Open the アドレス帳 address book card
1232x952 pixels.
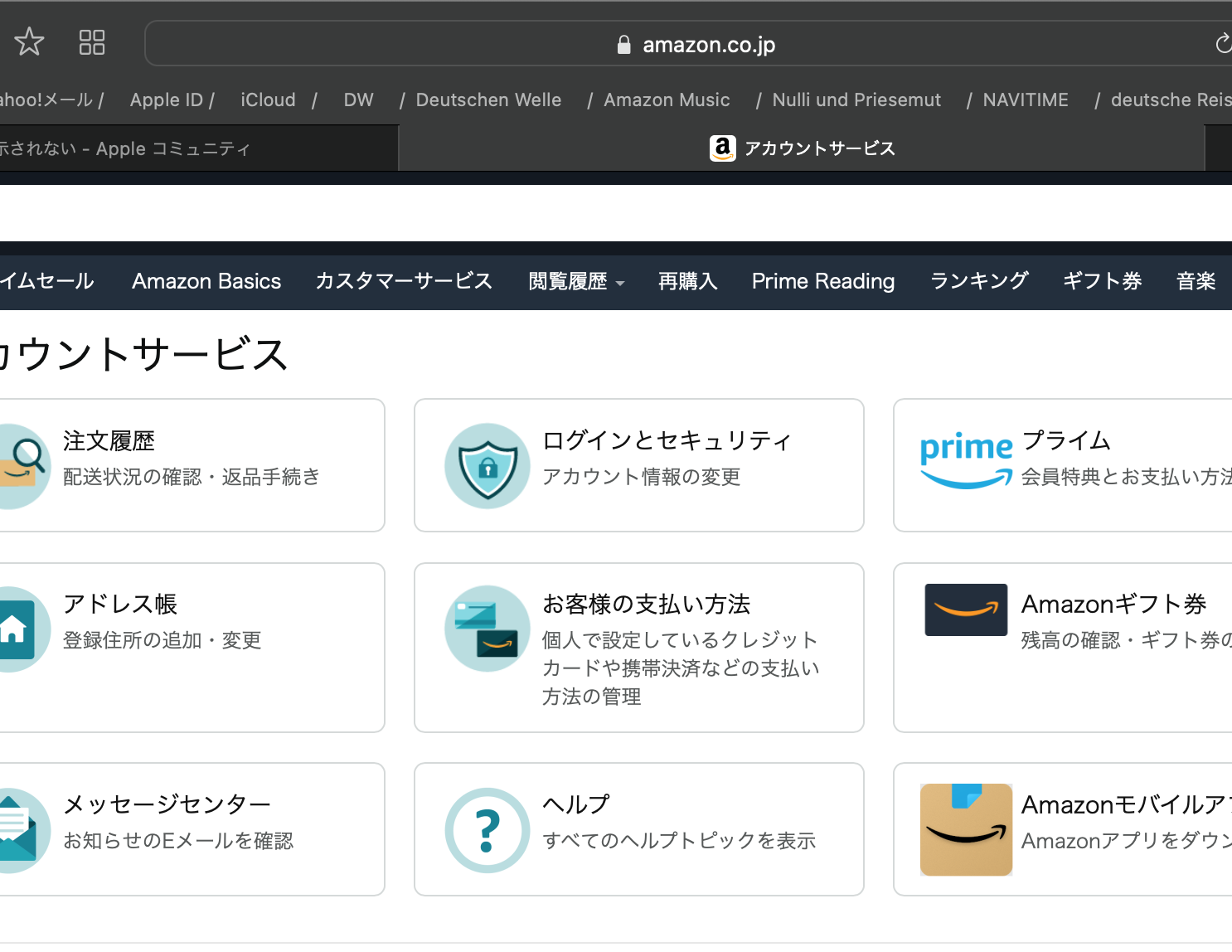(191, 647)
